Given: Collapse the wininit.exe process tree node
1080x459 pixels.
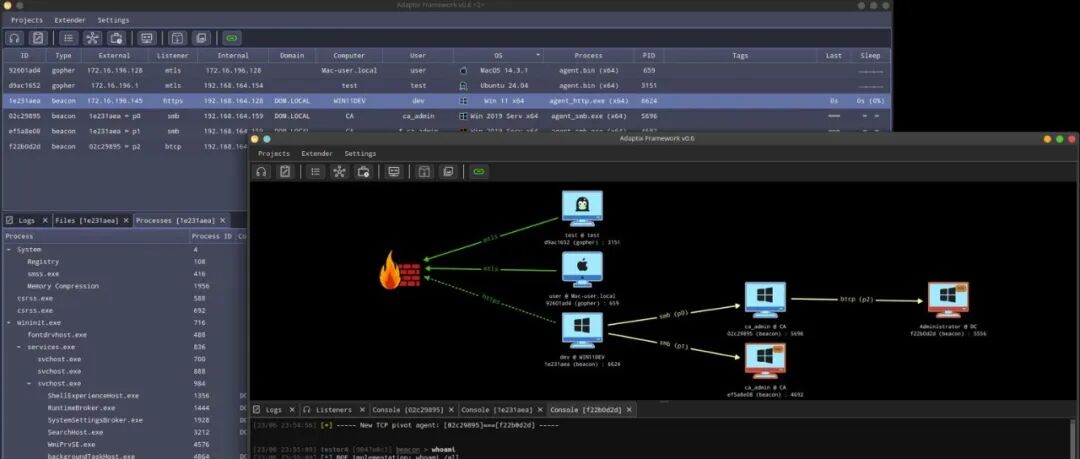Looking at the screenshot, I should pos(9,323).
